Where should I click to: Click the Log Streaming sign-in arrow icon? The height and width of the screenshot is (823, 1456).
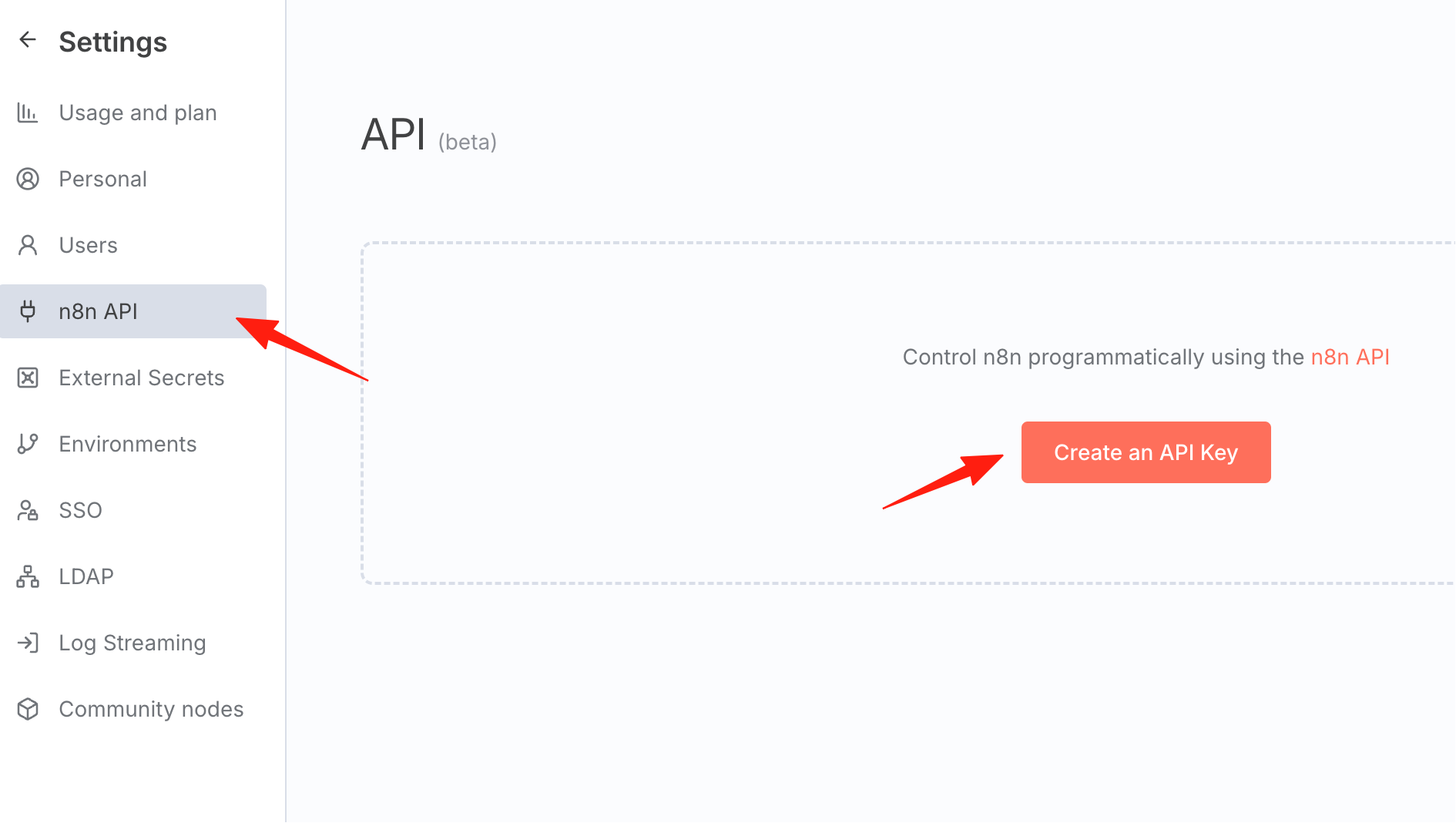click(x=28, y=643)
